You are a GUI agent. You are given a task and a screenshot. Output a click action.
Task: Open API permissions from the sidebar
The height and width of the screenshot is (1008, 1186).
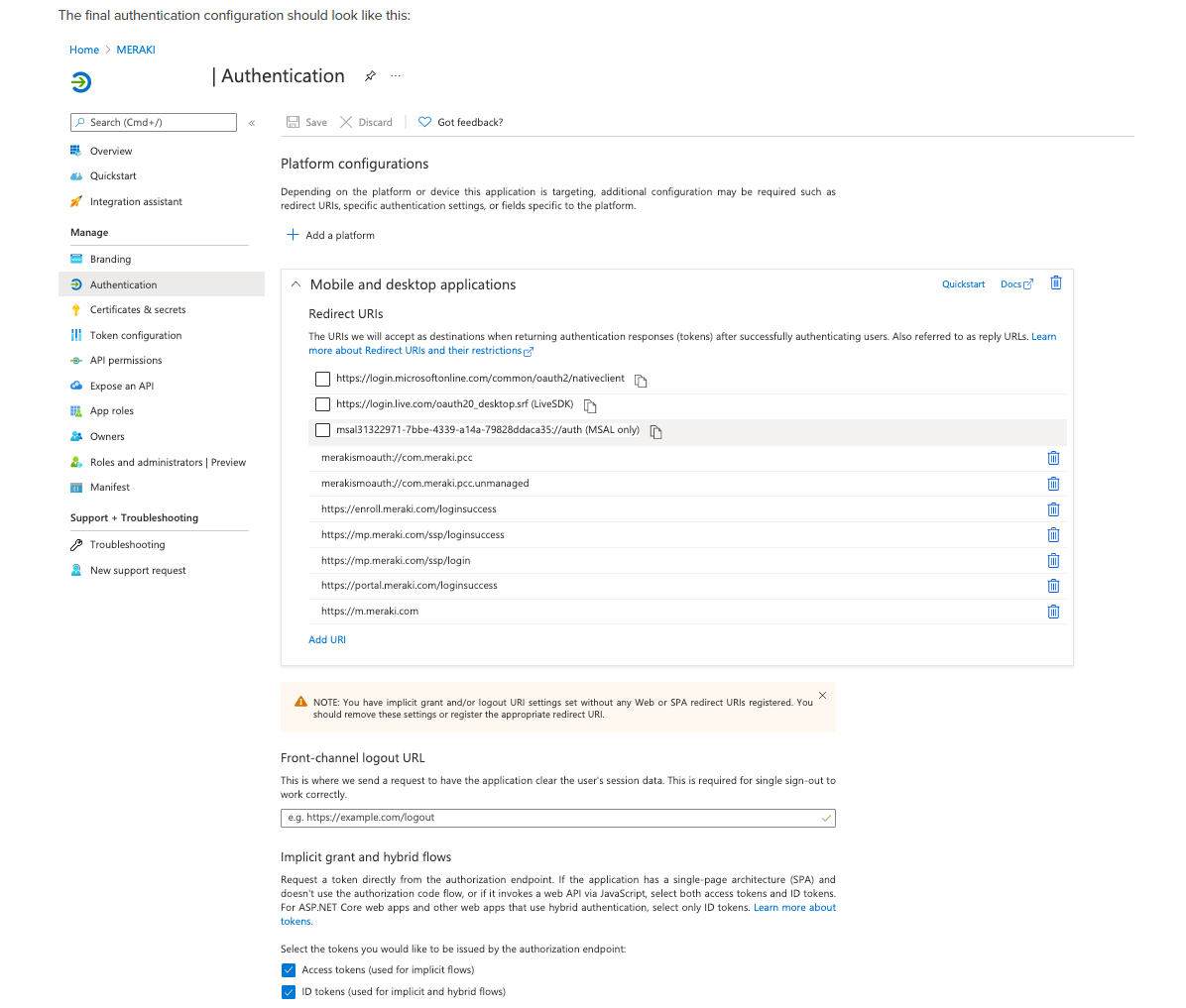click(128, 360)
